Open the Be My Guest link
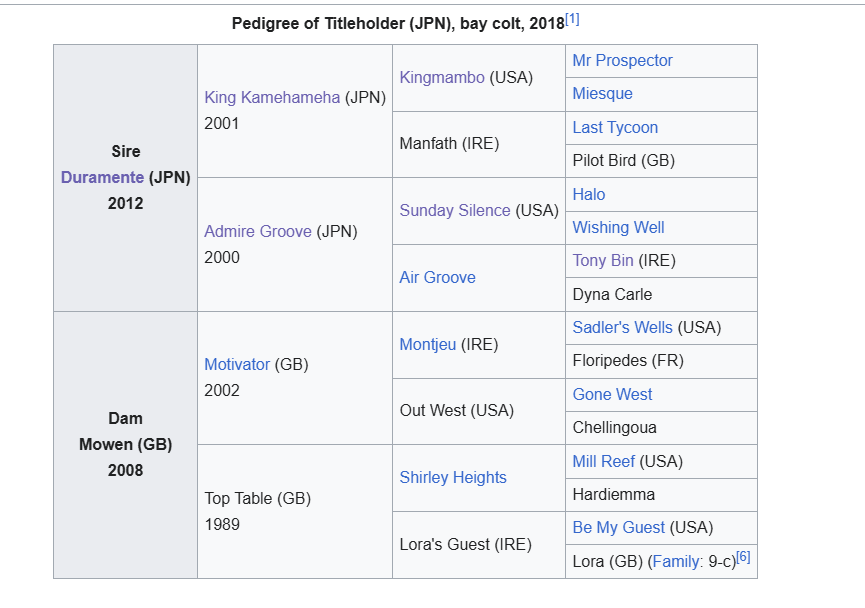865x608 pixels. pyautogui.click(x=618, y=528)
